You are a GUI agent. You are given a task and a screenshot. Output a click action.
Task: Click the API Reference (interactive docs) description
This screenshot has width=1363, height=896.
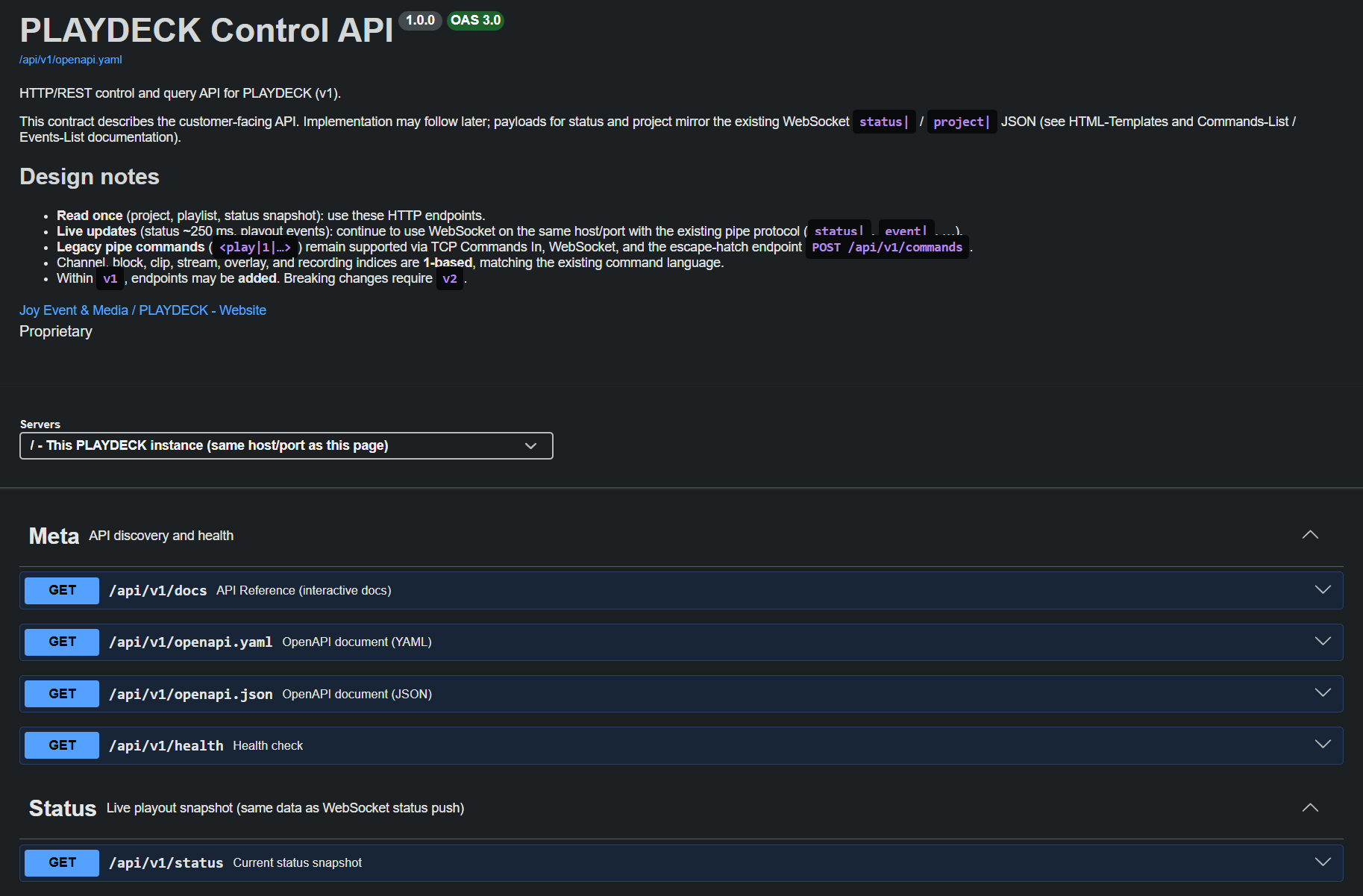pos(304,591)
